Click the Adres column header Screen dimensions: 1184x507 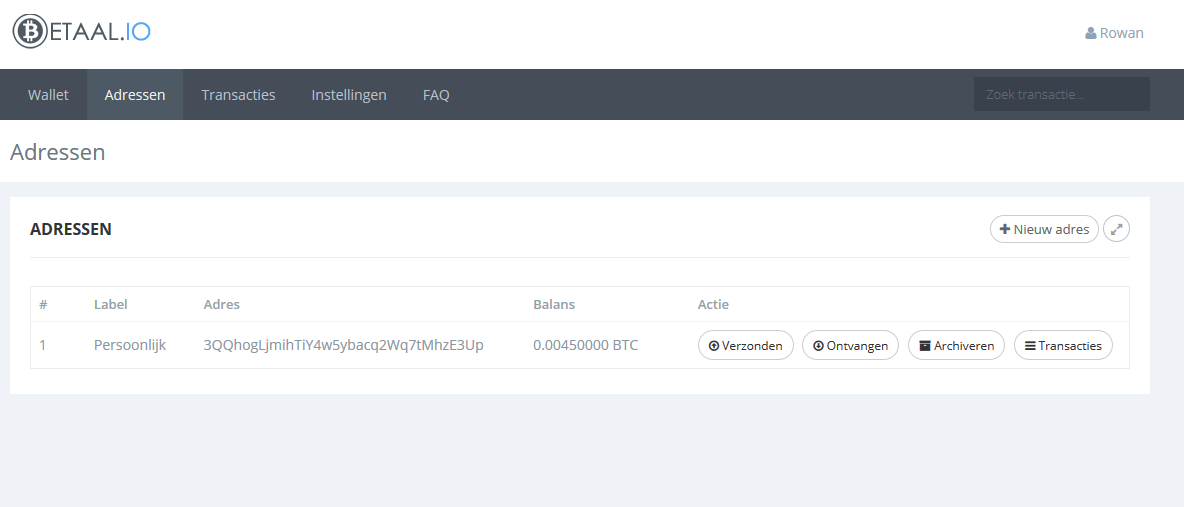[221, 305]
